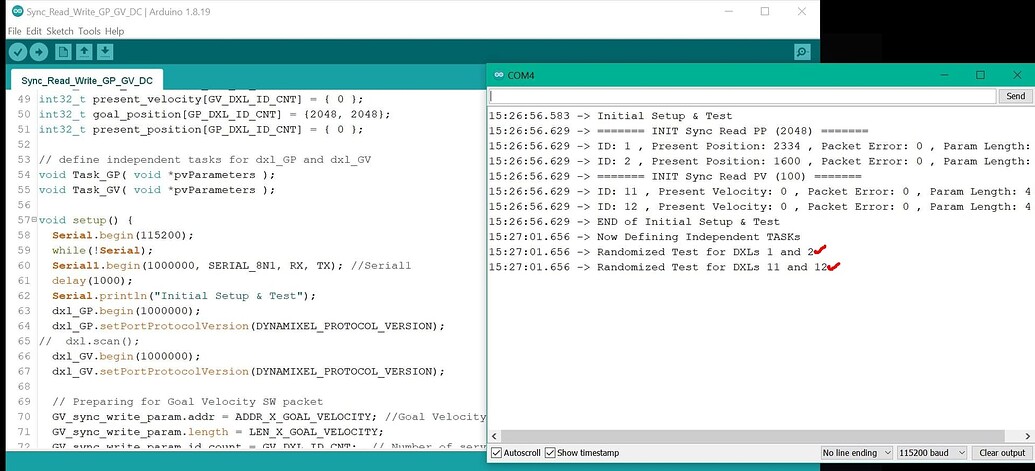This screenshot has width=1035, height=471.
Task: Click the Verify sketch checkmark icon
Action: point(18,52)
